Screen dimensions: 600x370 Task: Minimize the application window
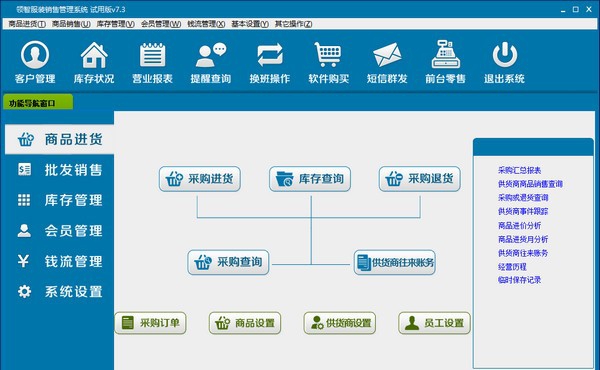click(563, 10)
